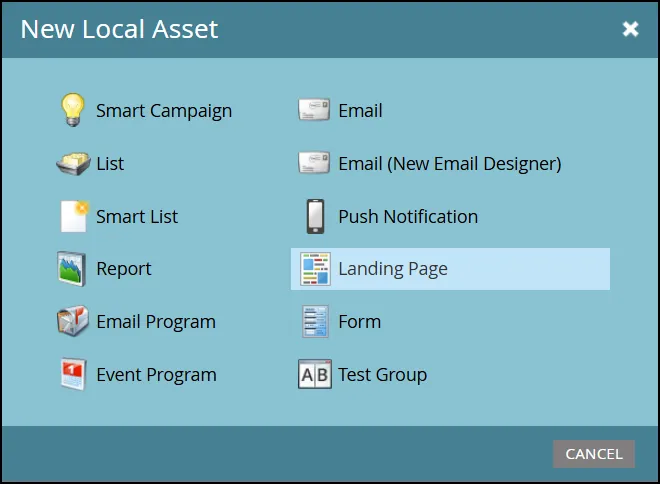Click the Event Program calendar icon
This screenshot has height=484, width=660.
[74, 374]
